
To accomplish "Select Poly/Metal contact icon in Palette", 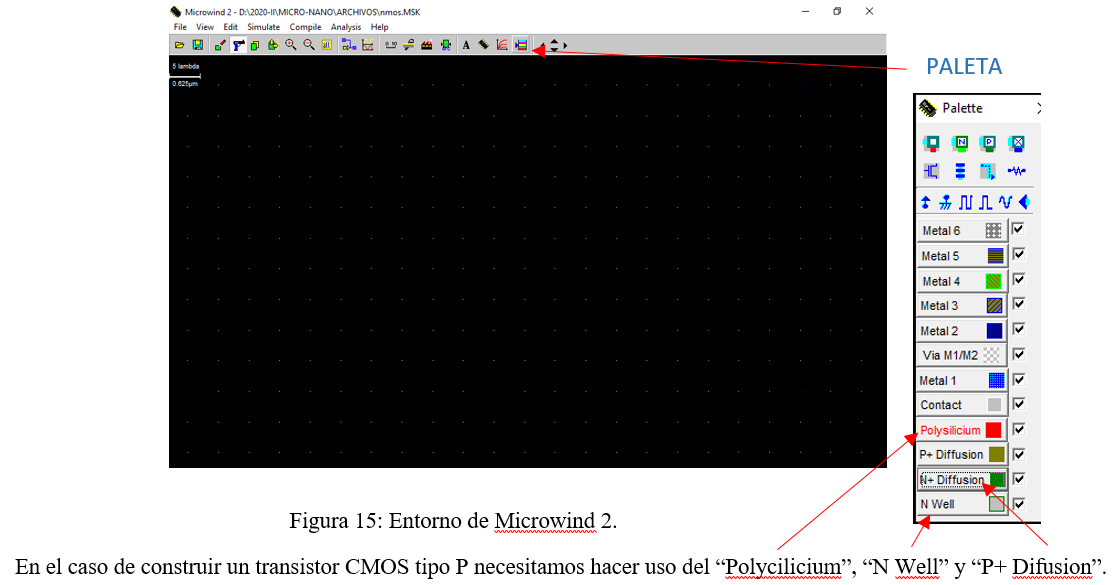I will 931,144.
